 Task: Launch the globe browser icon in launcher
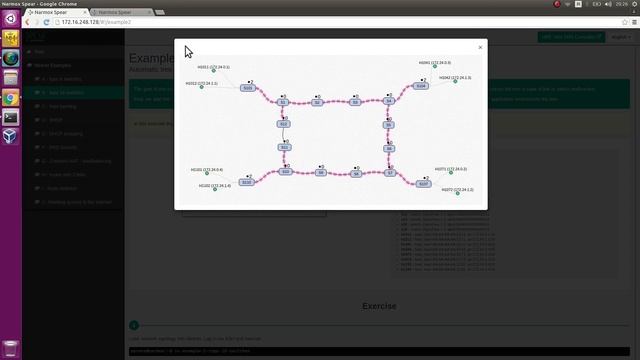[11, 58]
